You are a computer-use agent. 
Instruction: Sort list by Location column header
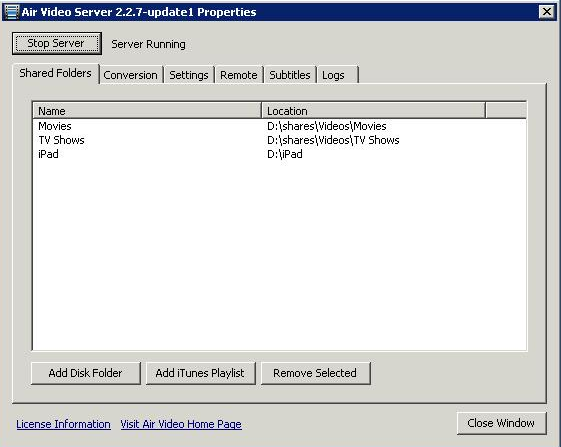click(374, 111)
